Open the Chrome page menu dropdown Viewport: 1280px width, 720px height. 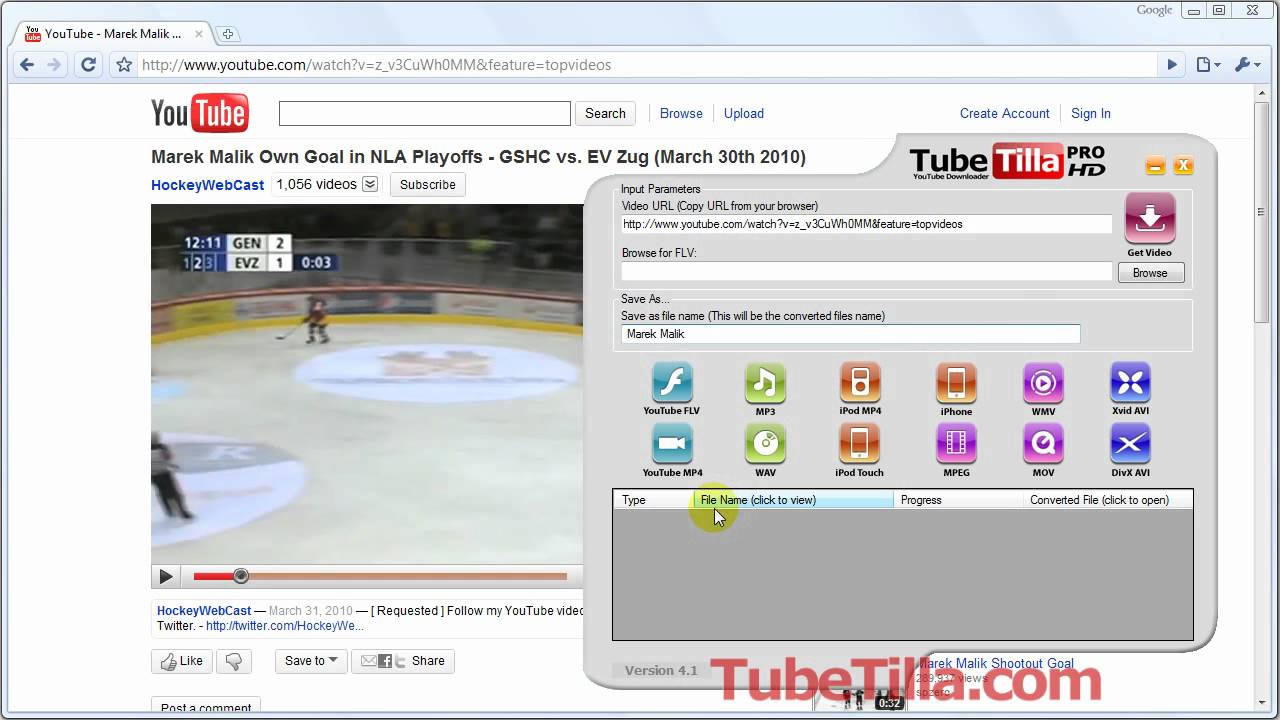pyautogui.click(x=1209, y=65)
